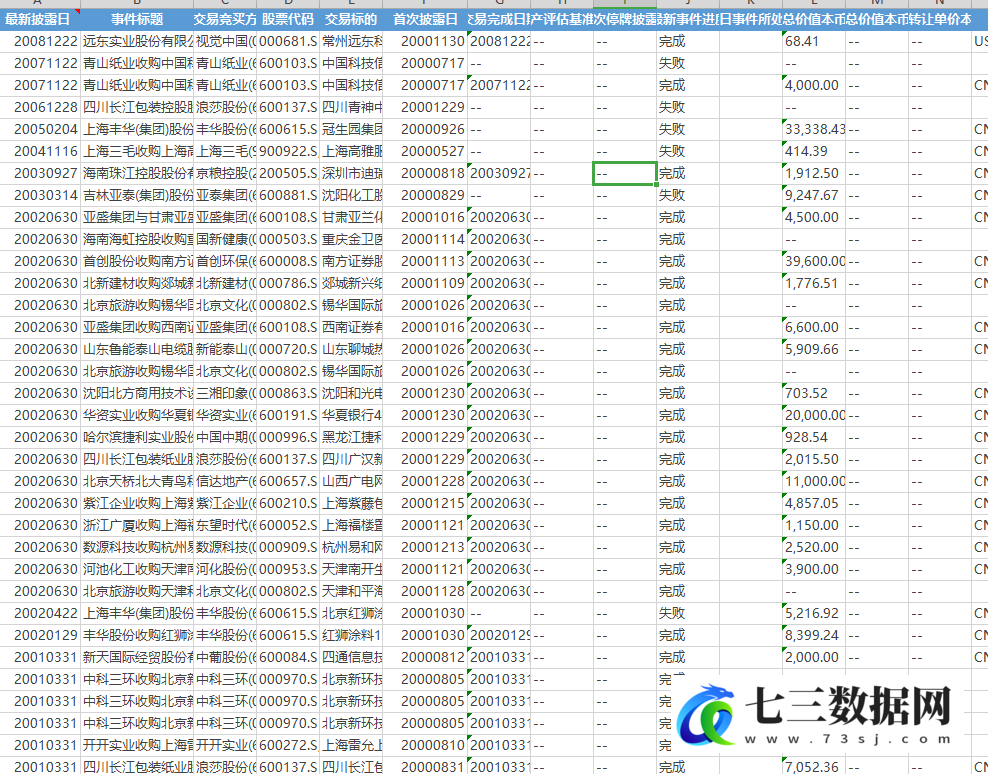This screenshot has height=774, width=988.
Task: Click first disclosure date 20000926
Action: tap(425, 129)
